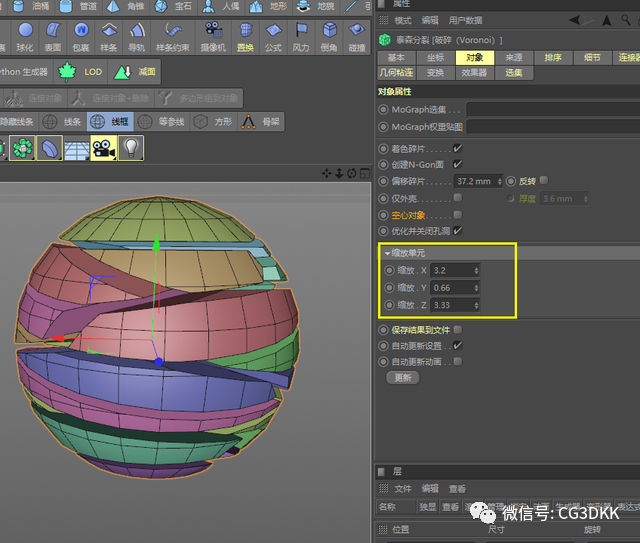
Task: Switch display to 线条 (Lines) mode
Action: click(62, 122)
